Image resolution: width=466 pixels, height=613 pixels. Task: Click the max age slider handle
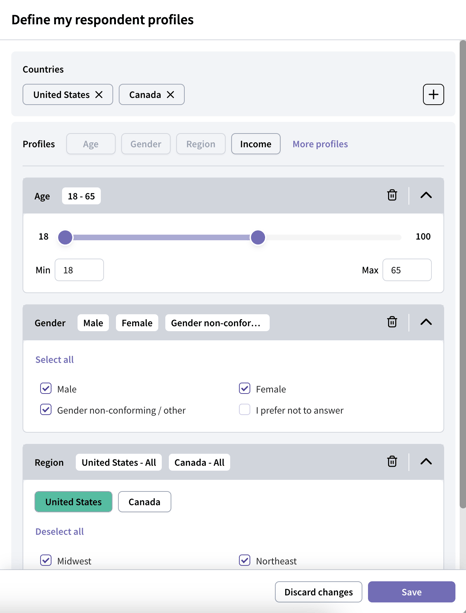pyautogui.click(x=258, y=237)
